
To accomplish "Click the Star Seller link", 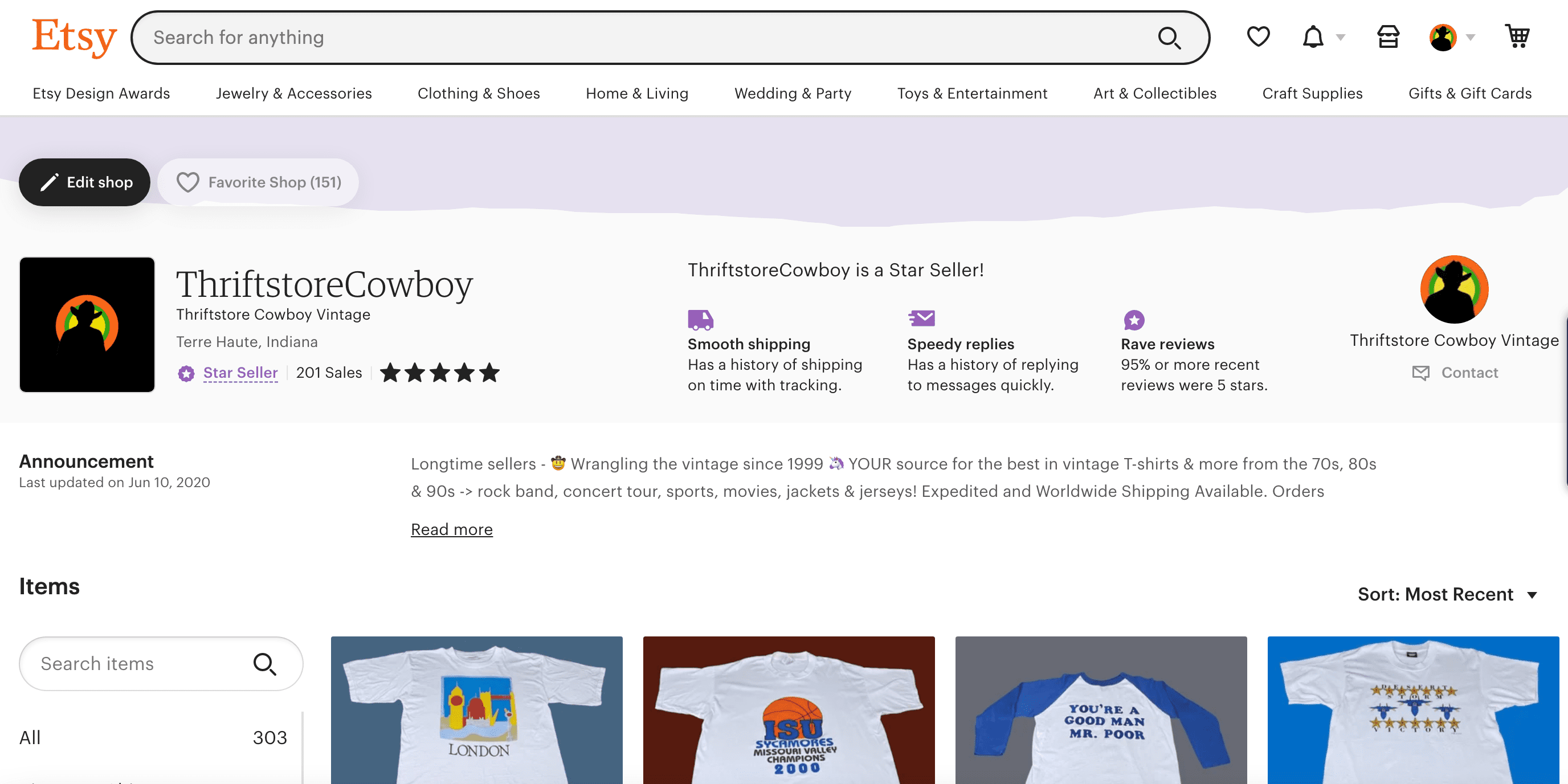I will tap(240, 373).
